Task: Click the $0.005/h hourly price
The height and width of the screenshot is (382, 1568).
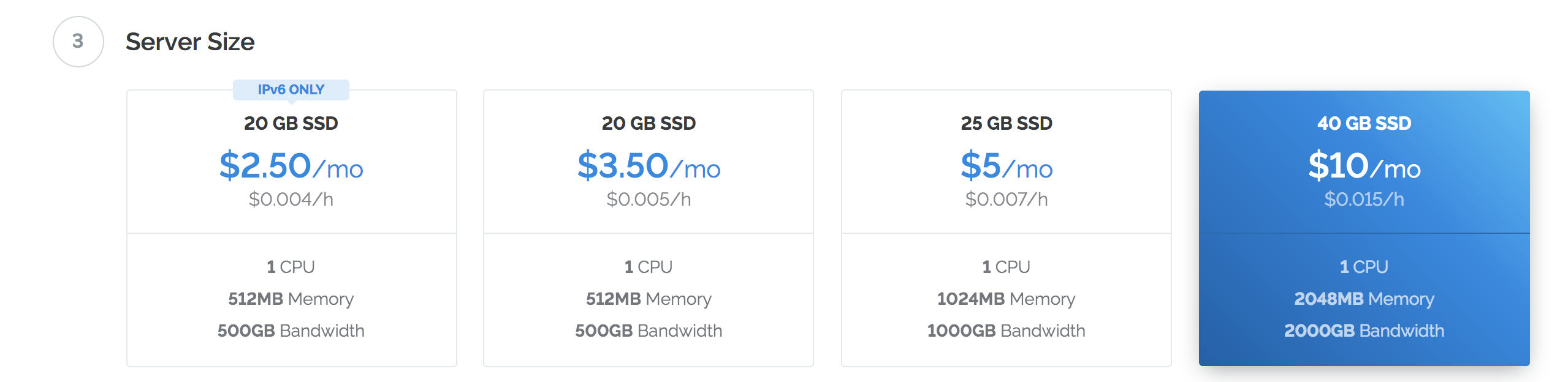Action: [x=649, y=199]
